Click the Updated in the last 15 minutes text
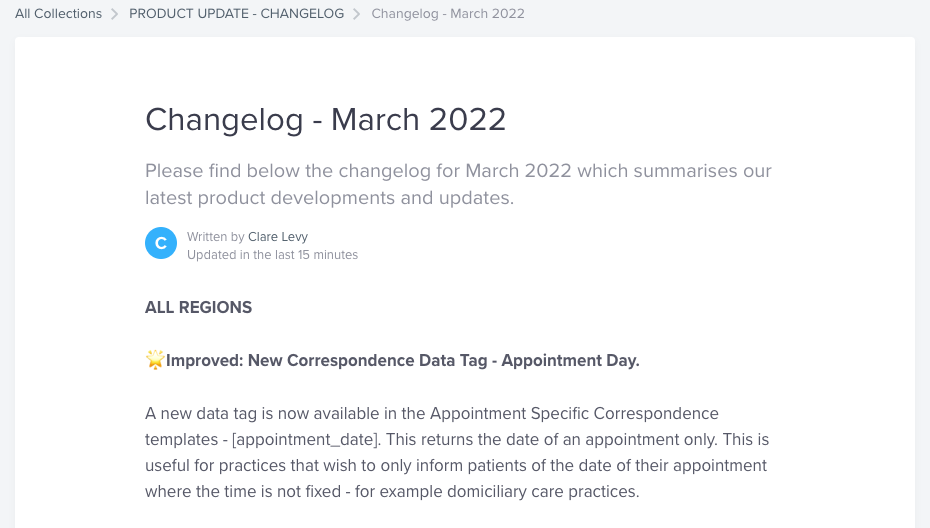 point(272,255)
